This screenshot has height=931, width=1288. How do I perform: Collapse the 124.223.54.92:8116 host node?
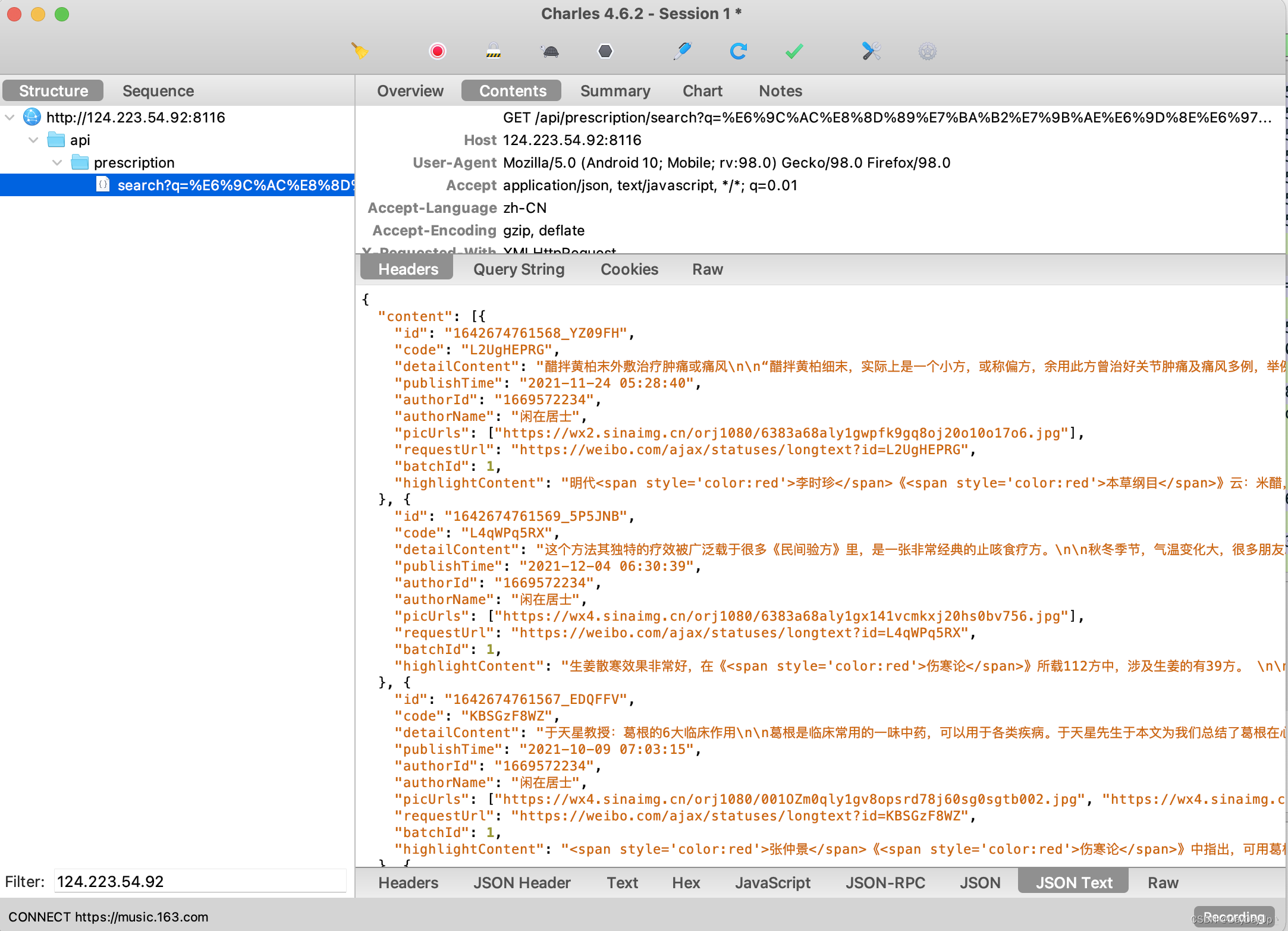tap(10, 117)
